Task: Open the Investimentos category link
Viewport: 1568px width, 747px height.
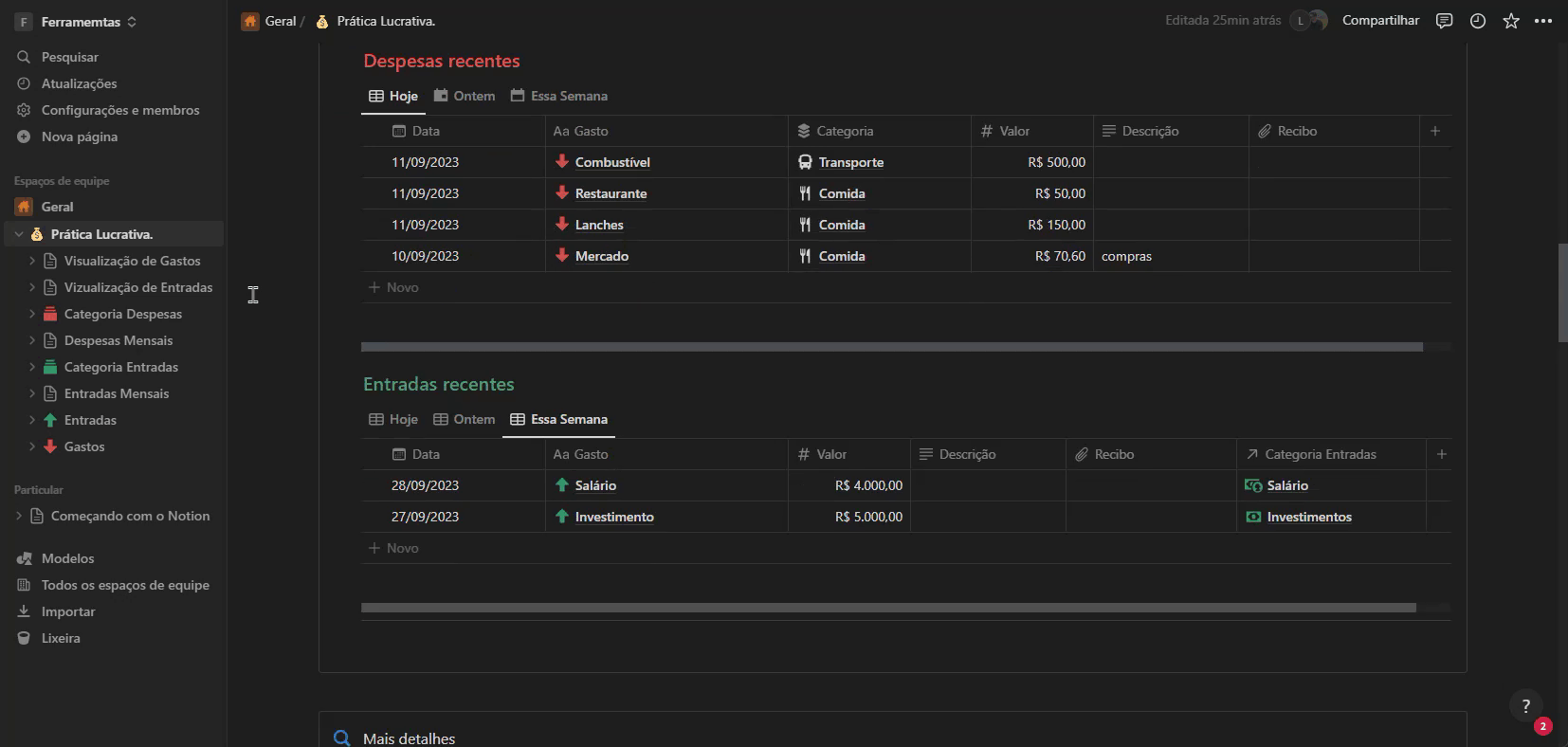Action: 1309,517
